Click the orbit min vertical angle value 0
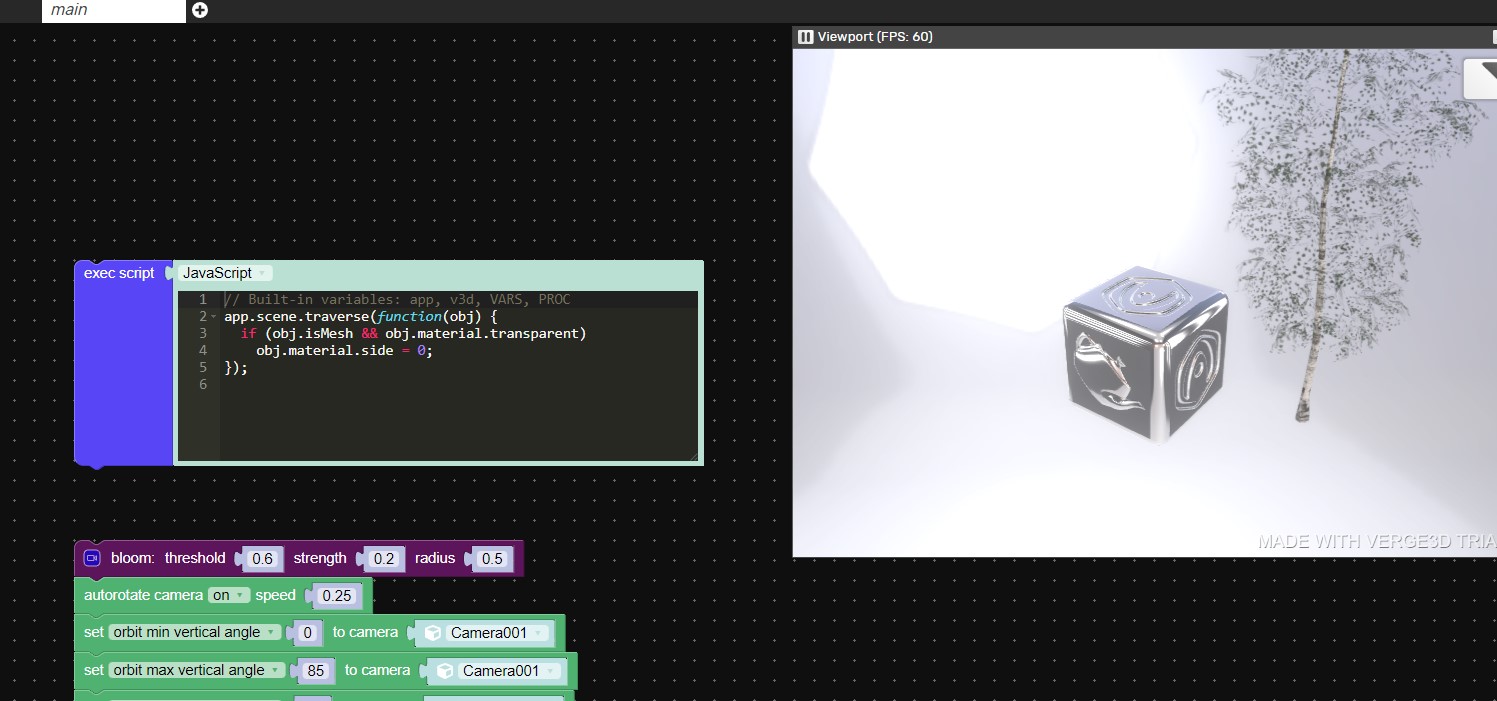This screenshot has width=1497, height=701. point(308,632)
